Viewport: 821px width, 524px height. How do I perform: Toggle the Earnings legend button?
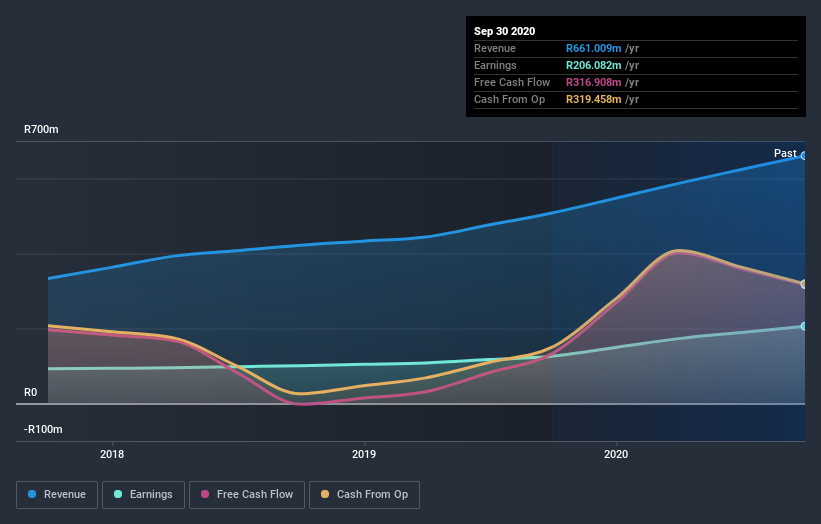[143, 495]
